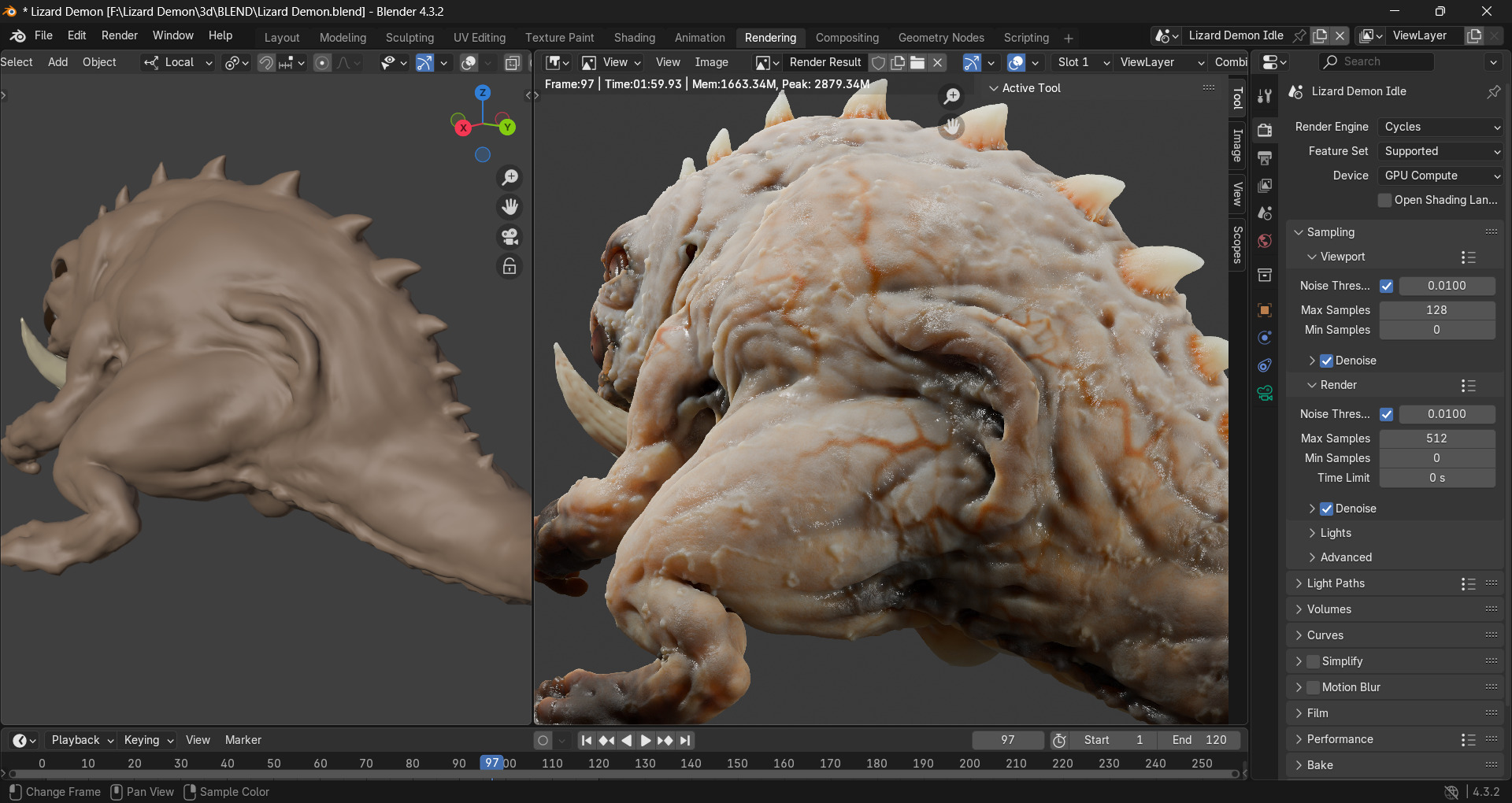Open the Local transform orientation dropdown
This screenshot has width=1512, height=803.
point(178,62)
